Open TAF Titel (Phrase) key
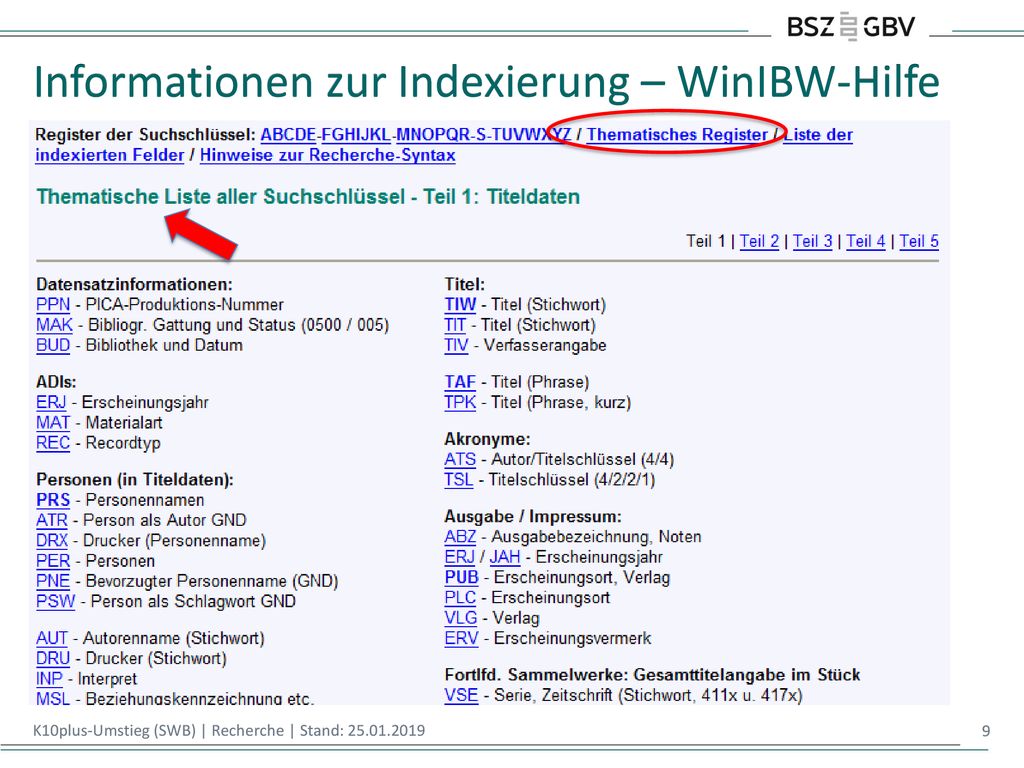 coord(460,382)
